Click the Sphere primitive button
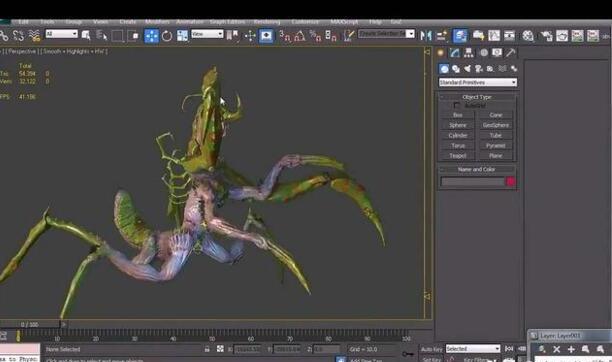Viewport: 612px width, 362px height. point(458,125)
